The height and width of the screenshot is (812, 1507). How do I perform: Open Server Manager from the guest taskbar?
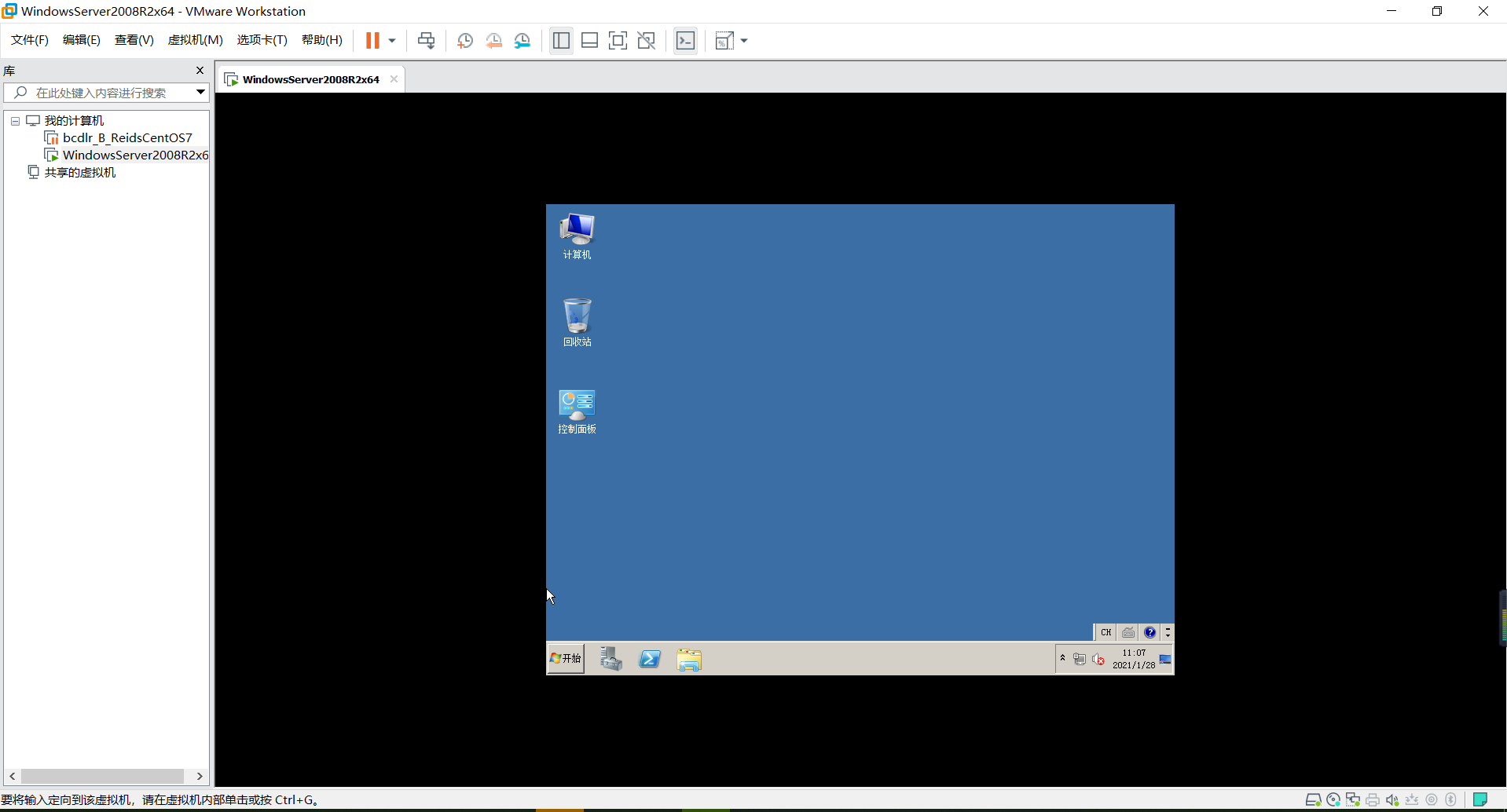click(611, 659)
